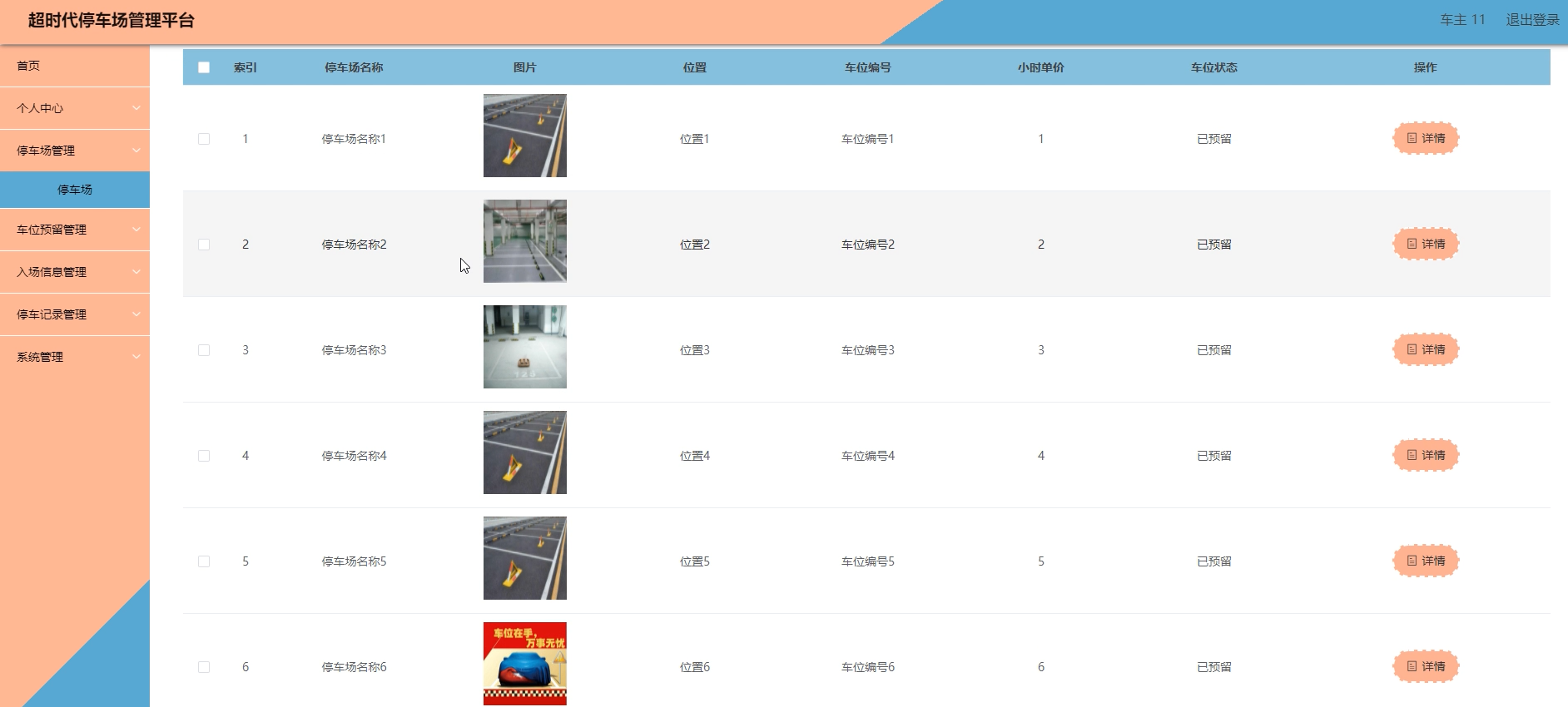Open details for 停车场名称6
1568x707 pixels.
(1426, 666)
